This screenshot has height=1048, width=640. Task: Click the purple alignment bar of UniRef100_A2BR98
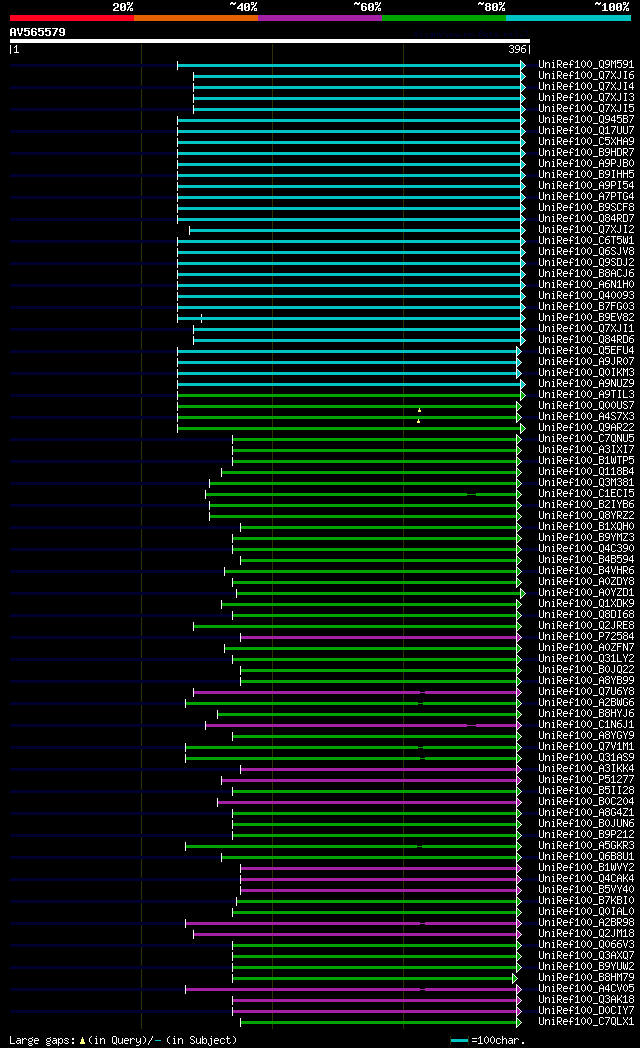352,923
